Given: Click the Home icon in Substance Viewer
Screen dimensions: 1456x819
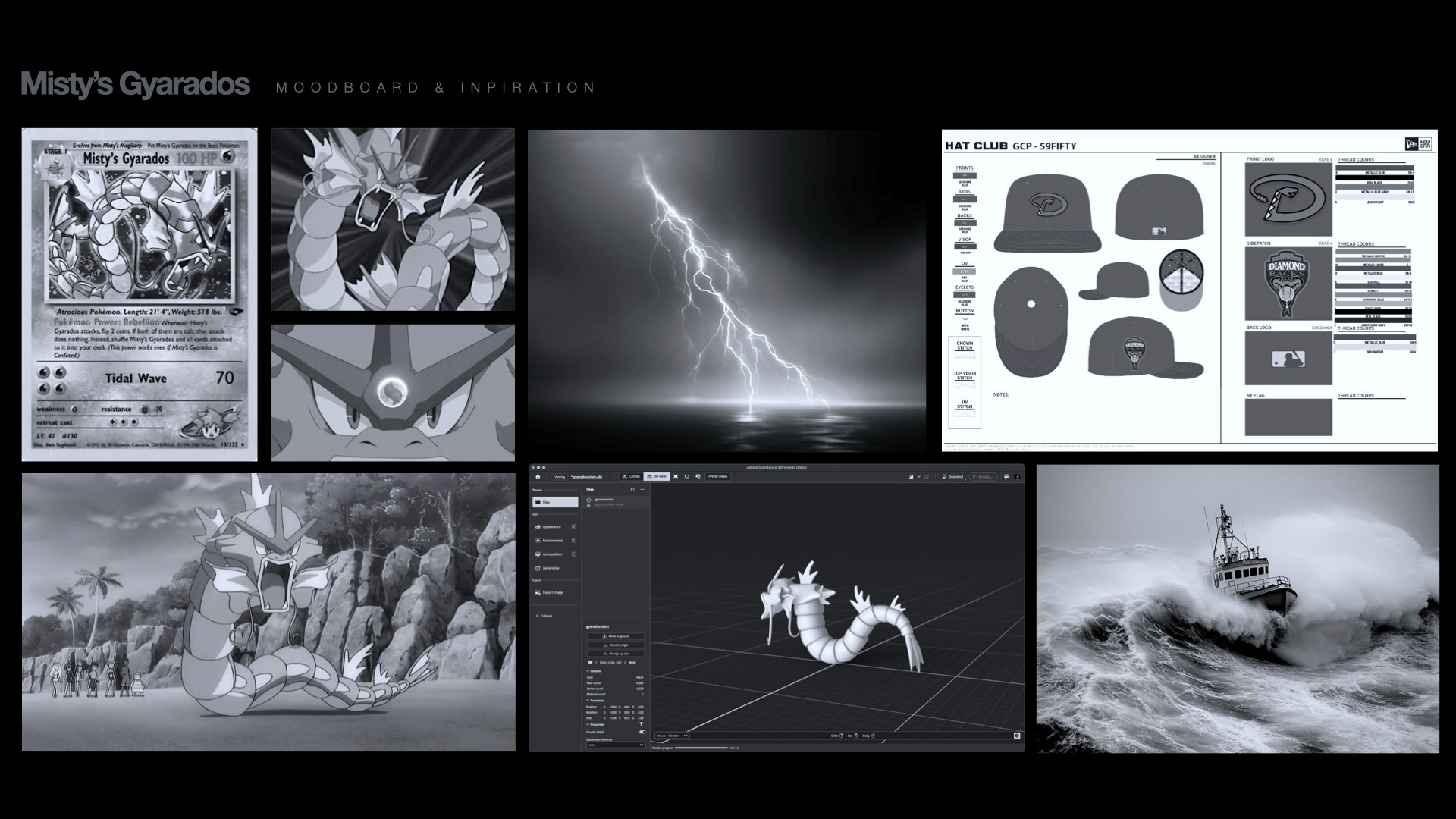Looking at the screenshot, I should pos(538,476).
